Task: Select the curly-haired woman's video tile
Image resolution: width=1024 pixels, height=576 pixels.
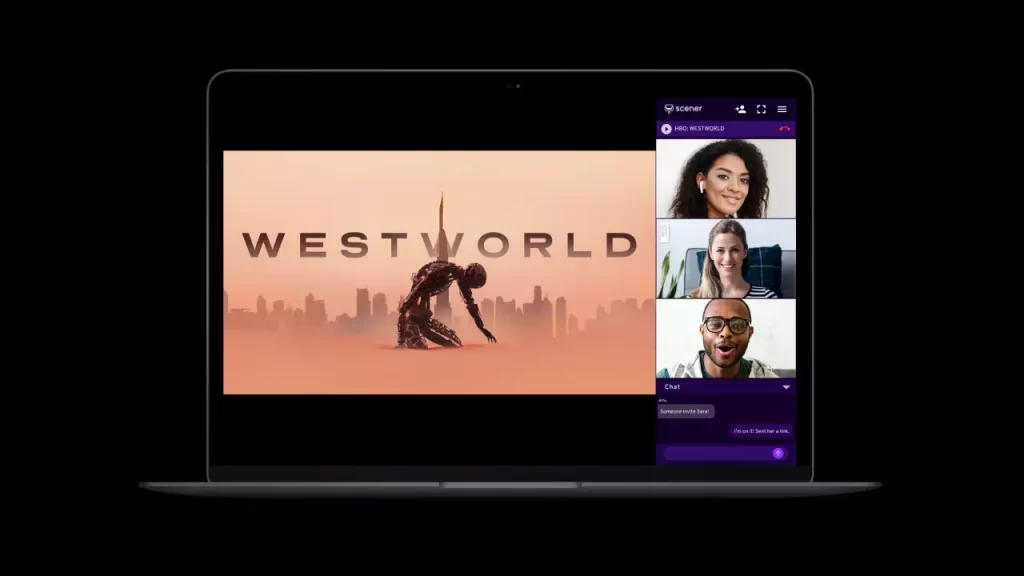Action: point(726,178)
